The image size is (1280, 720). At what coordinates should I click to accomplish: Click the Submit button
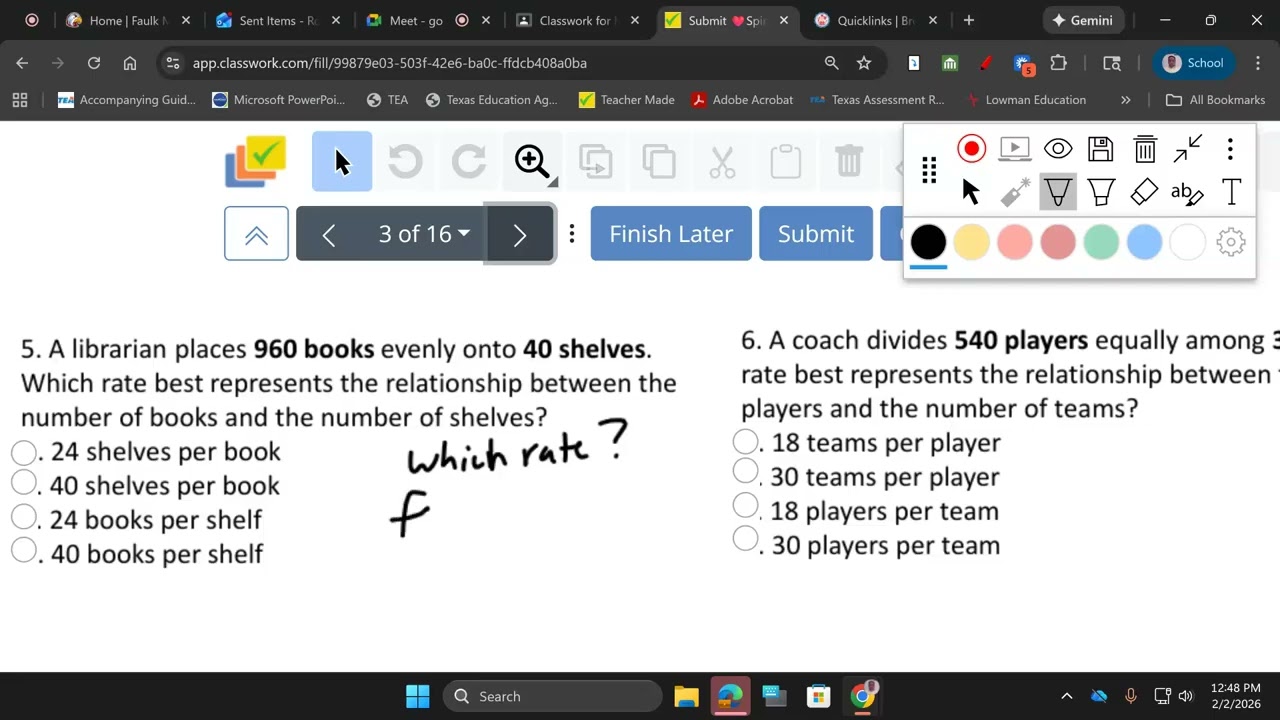tap(816, 234)
